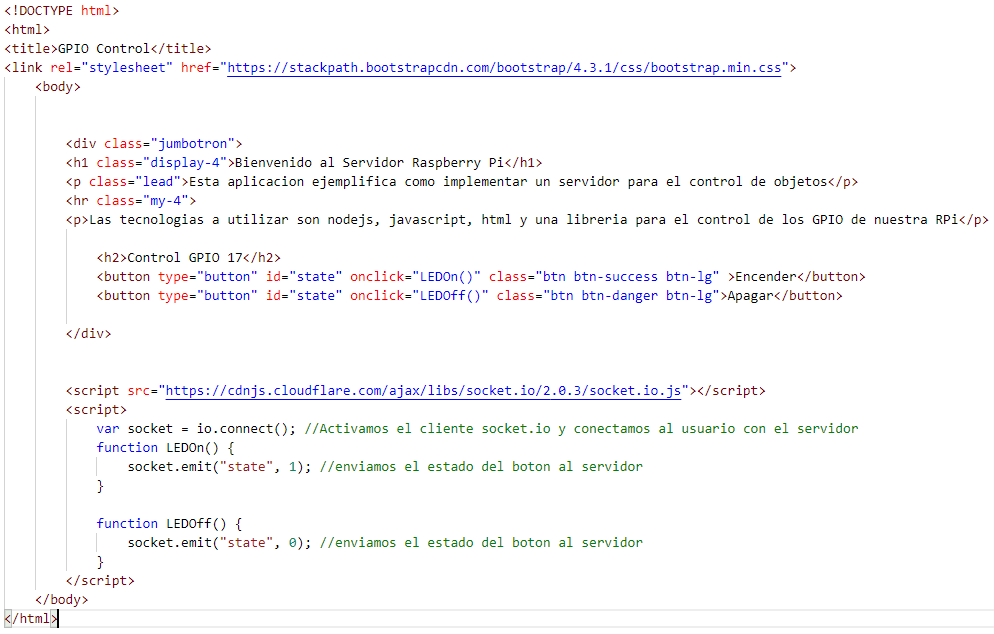Open the socket.io cdnjs script URL

click(422, 390)
